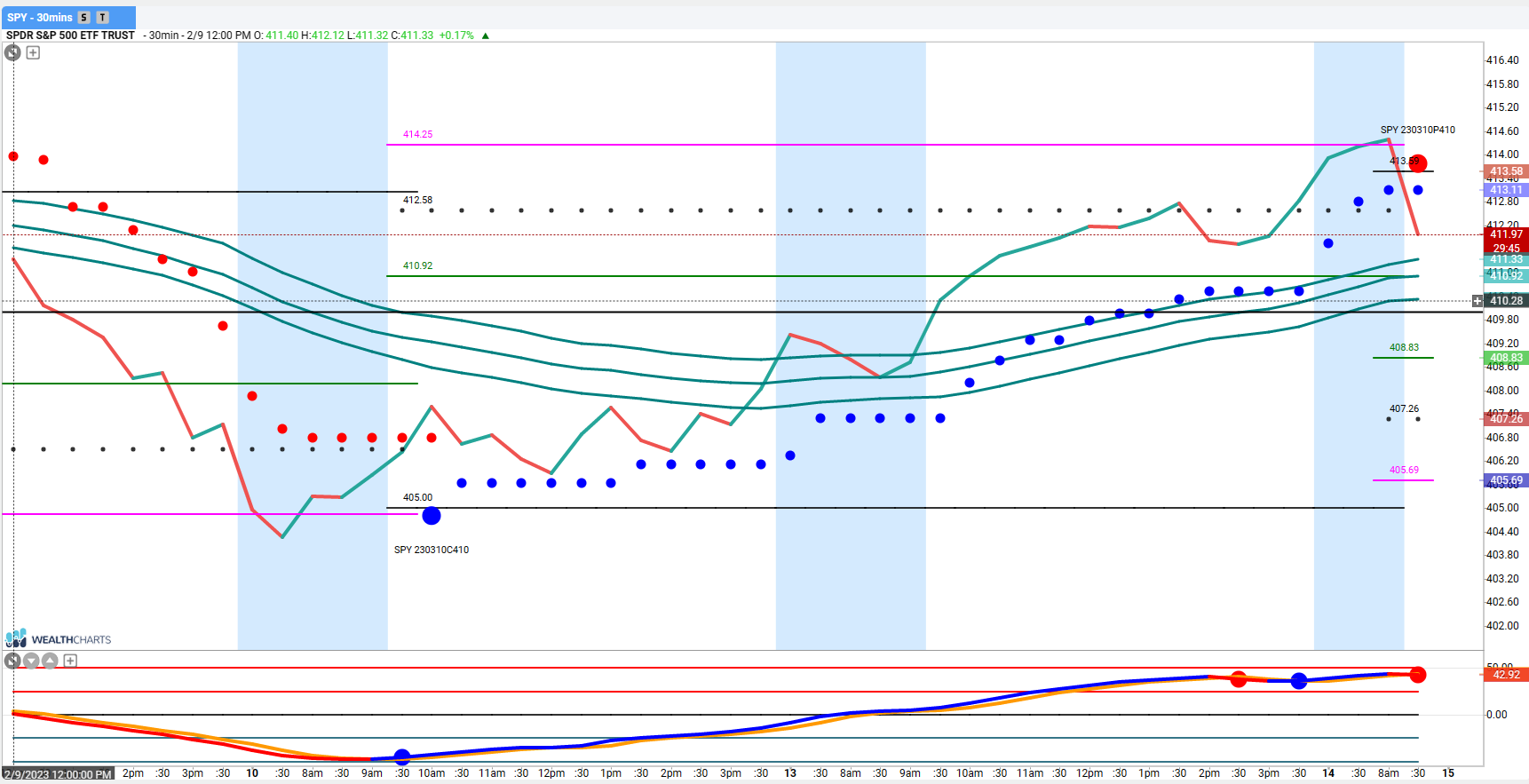Select the large blue dot at the 405.00 level
The image size is (1529, 784).
[432, 516]
